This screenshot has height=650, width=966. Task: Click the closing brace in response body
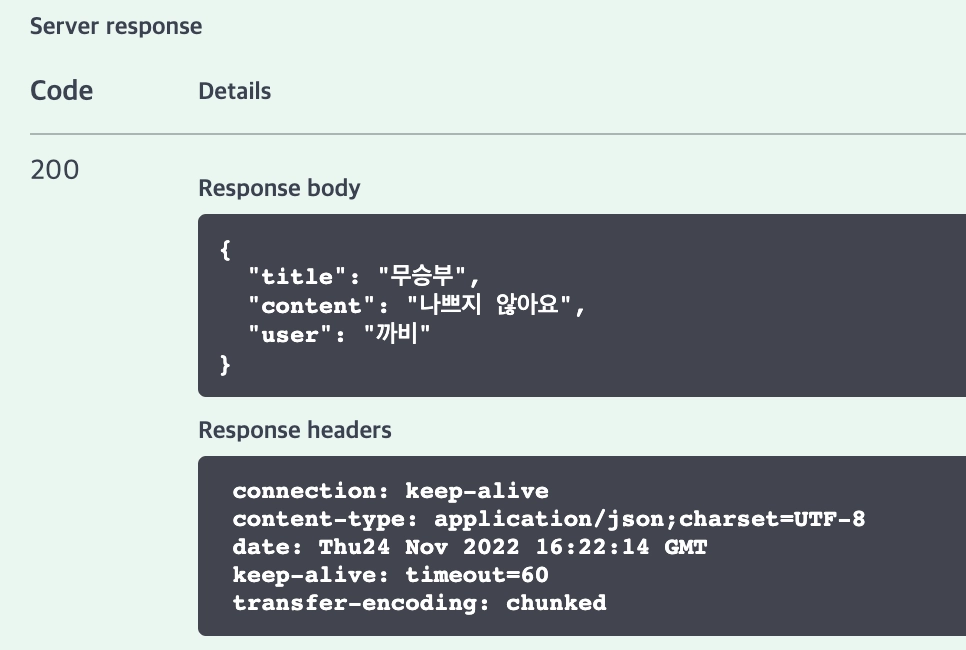(225, 364)
